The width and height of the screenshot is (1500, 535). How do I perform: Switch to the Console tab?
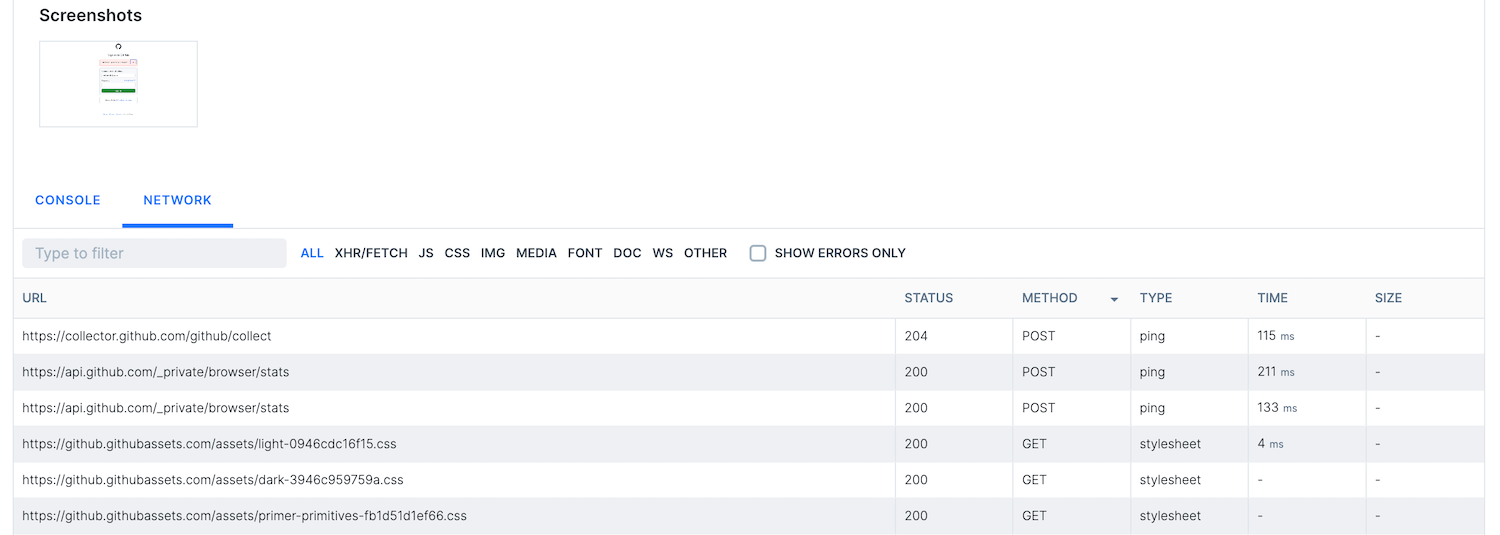(x=68, y=200)
